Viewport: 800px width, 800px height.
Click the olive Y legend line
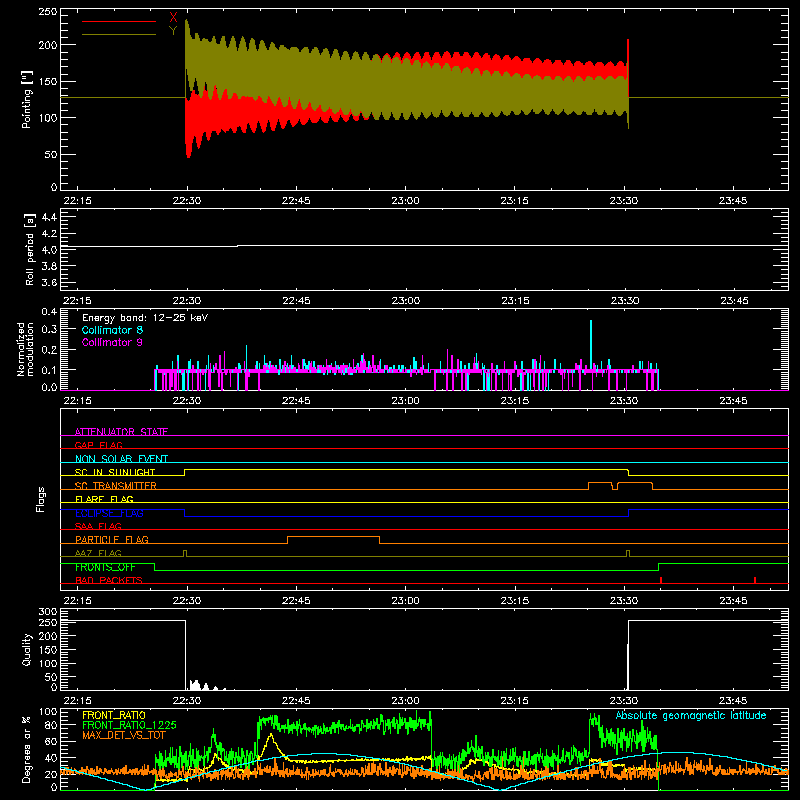[x=119, y=35]
